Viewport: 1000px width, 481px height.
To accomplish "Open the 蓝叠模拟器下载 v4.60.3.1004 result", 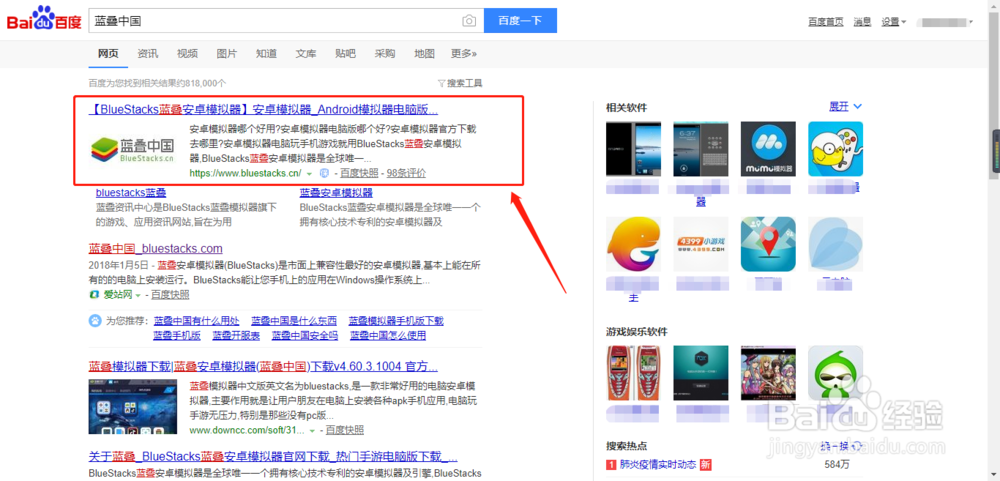I will (x=263, y=366).
